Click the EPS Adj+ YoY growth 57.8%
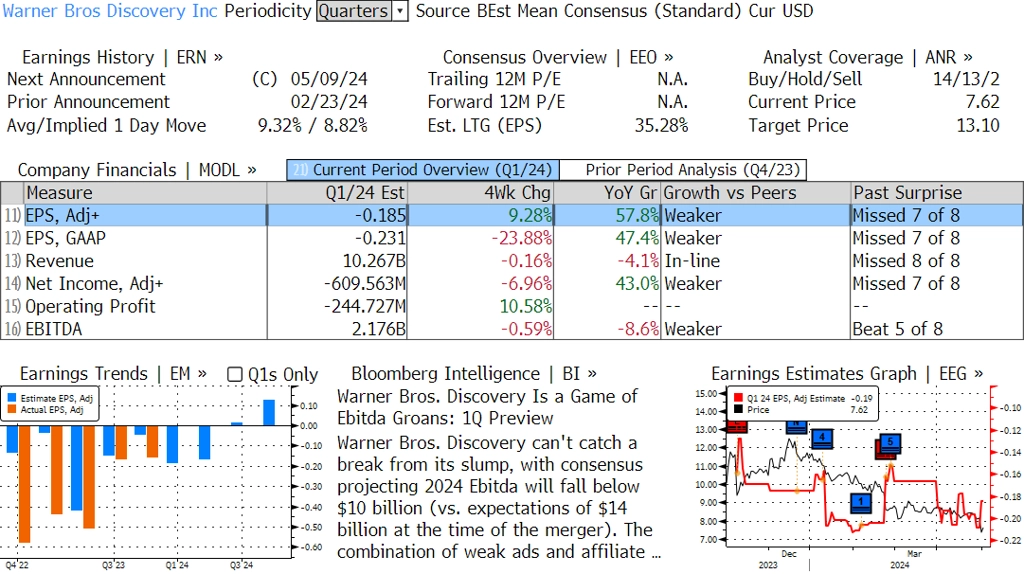Viewport: 1024px width, 574px height. click(x=637, y=215)
